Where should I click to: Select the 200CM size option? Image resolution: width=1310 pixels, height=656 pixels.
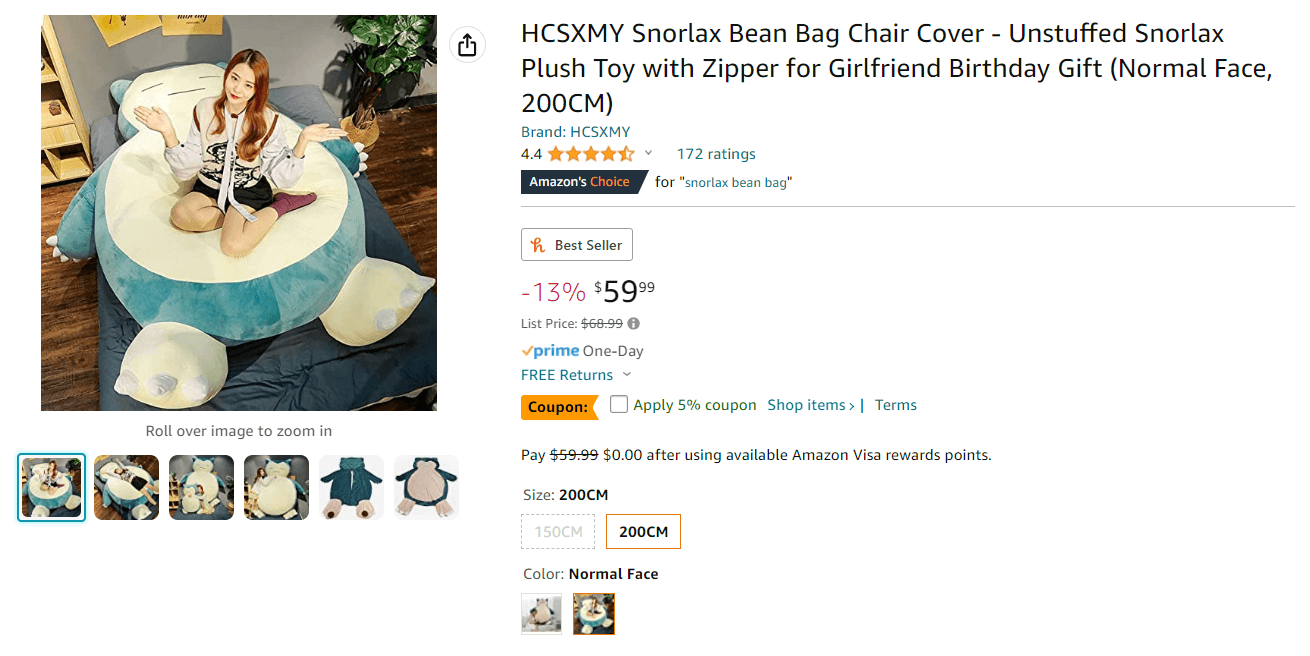[x=643, y=532]
